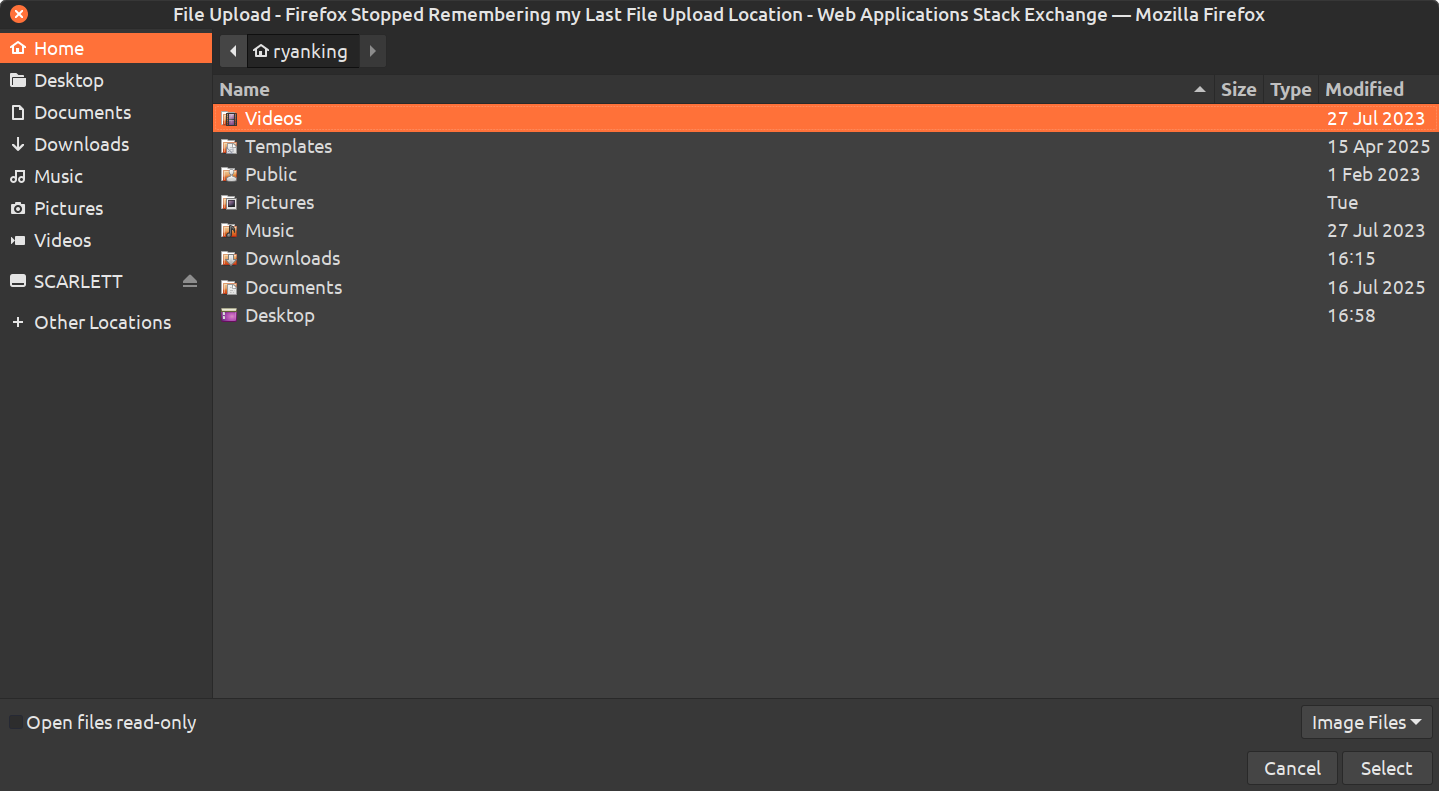Viewport: 1439px width, 791px height.
Task: Click the eject icon next to SCARLETT
Action: 190,282
